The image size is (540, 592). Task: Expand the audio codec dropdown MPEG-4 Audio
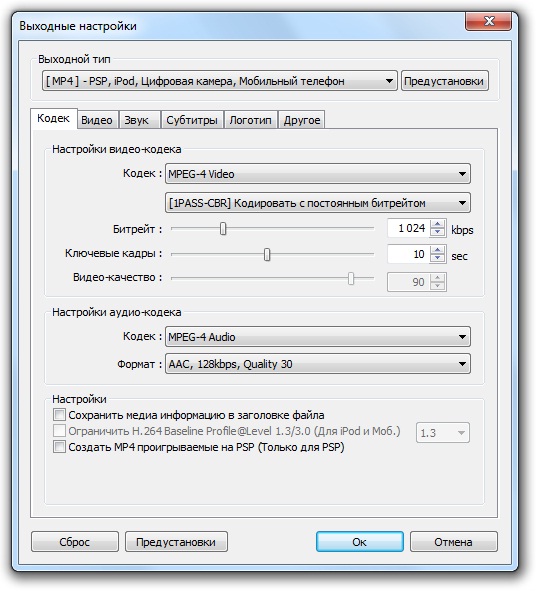click(318, 336)
